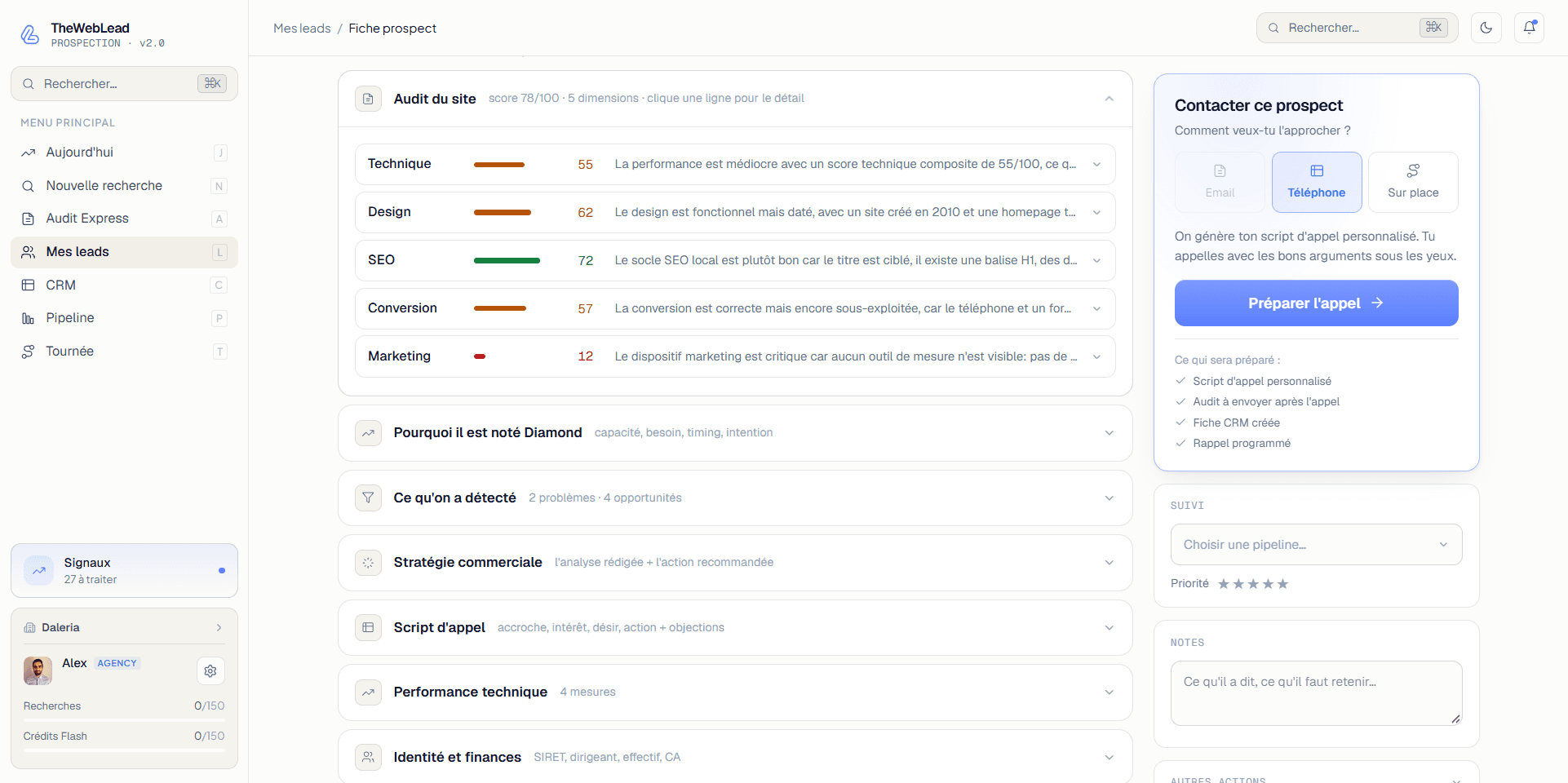Image resolution: width=1568 pixels, height=783 pixels.
Task: Set priority to three stars
Action: (x=1253, y=584)
